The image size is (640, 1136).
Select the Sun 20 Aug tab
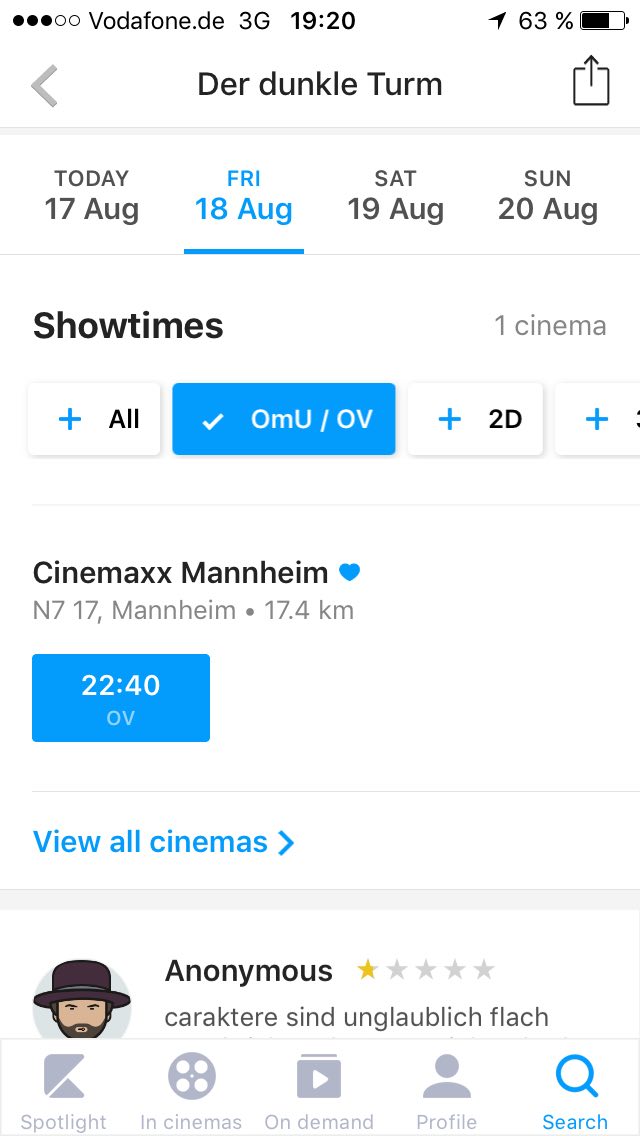point(547,196)
